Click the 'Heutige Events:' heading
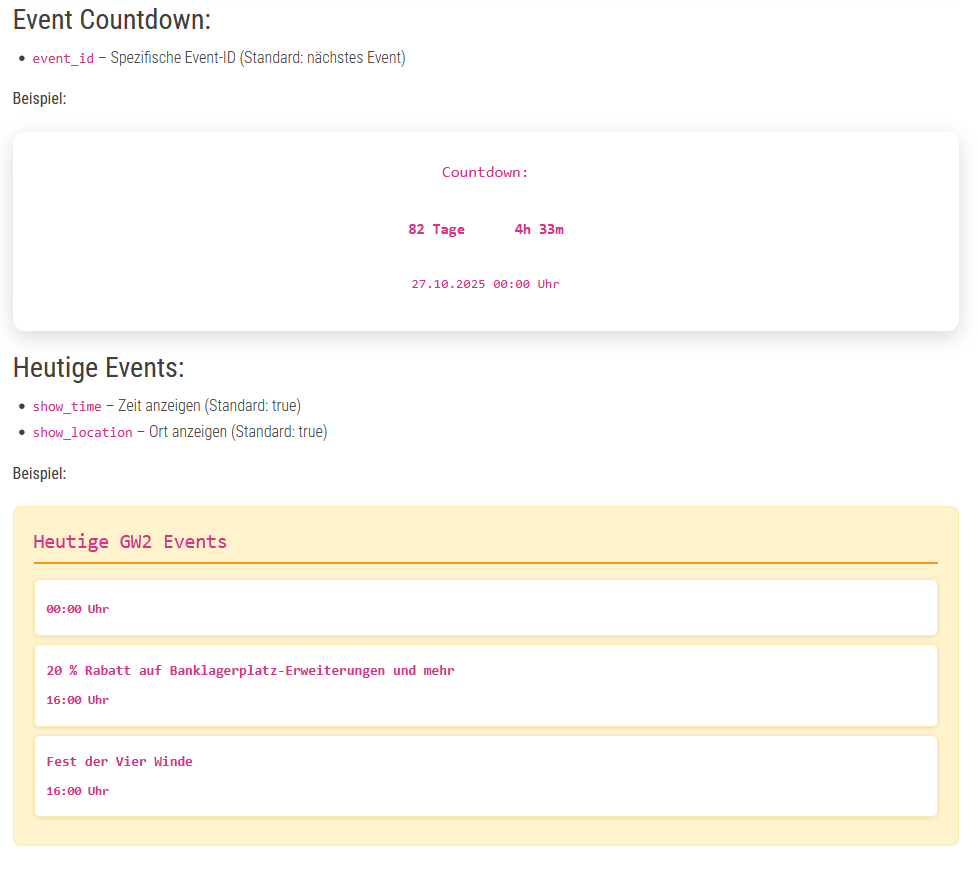 99,367
